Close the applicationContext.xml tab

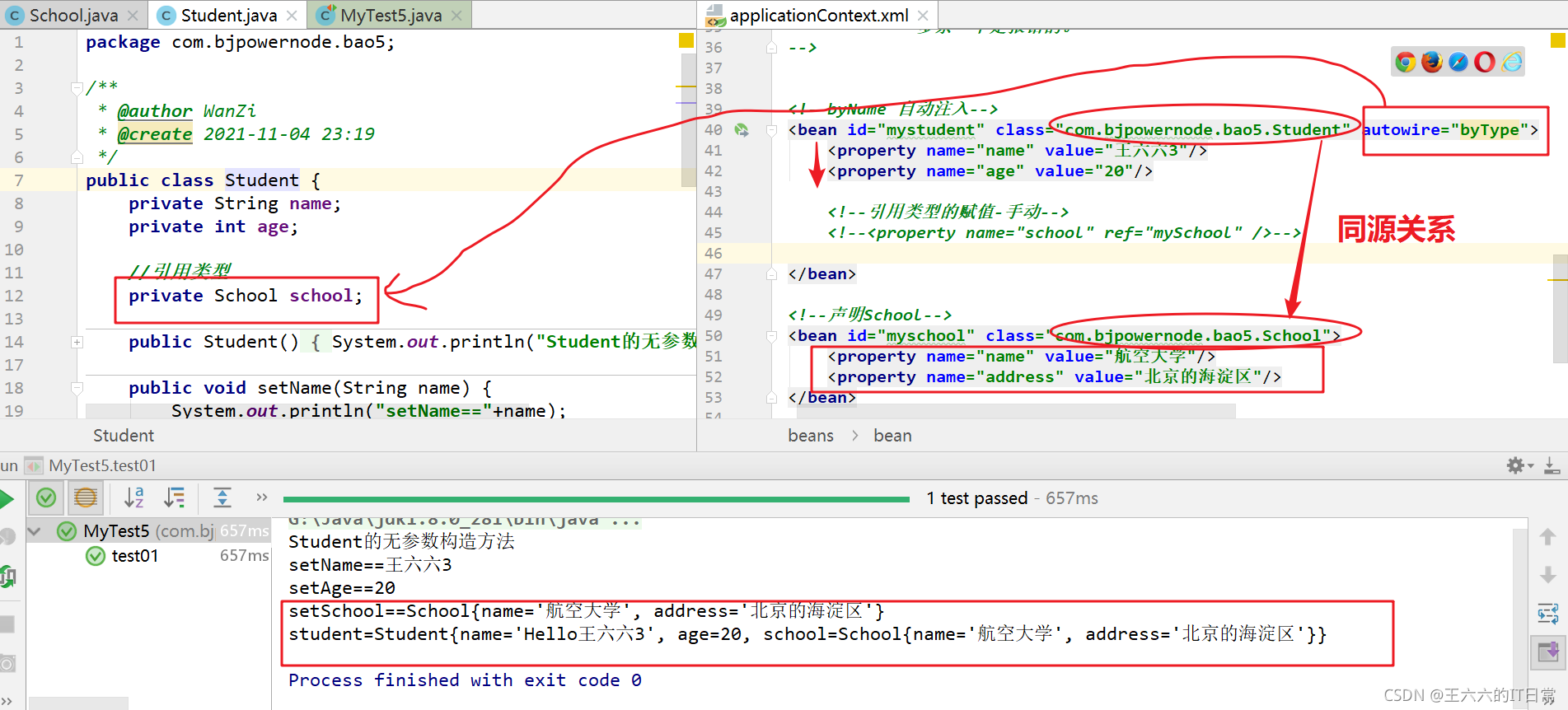tap(923, 16)
